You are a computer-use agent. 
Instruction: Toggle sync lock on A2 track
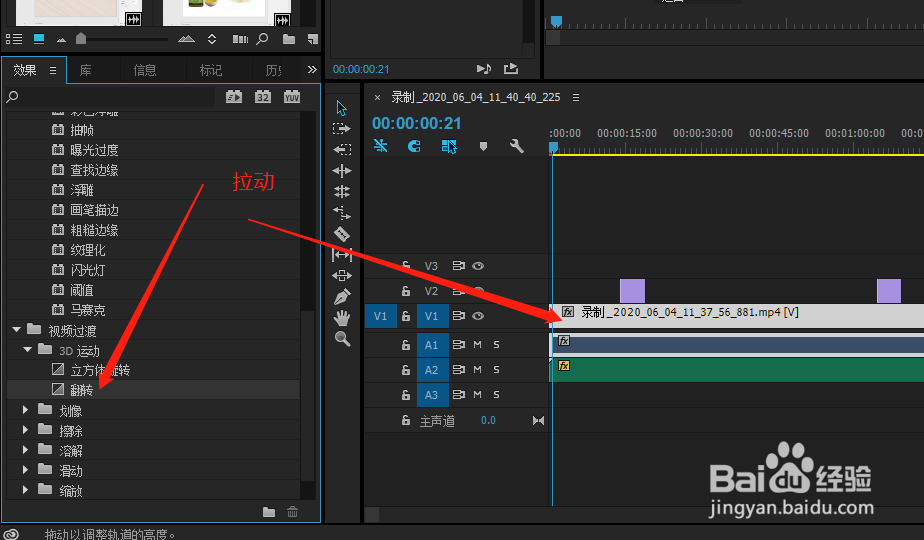coord(458,370)
